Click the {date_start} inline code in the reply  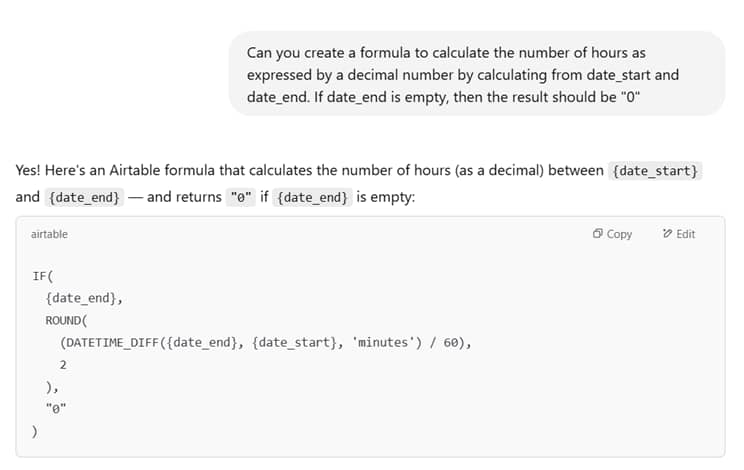coord(655,171)
